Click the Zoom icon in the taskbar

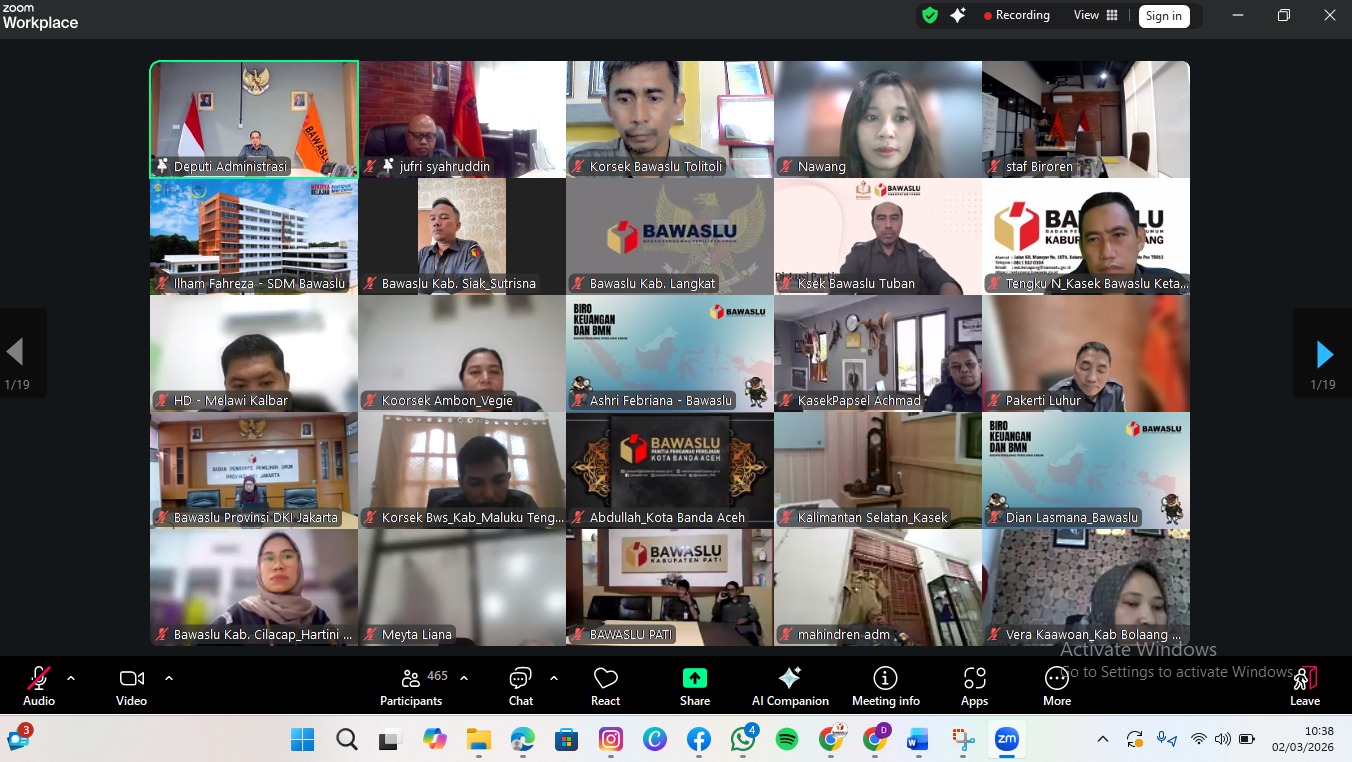click(1006, 740)
